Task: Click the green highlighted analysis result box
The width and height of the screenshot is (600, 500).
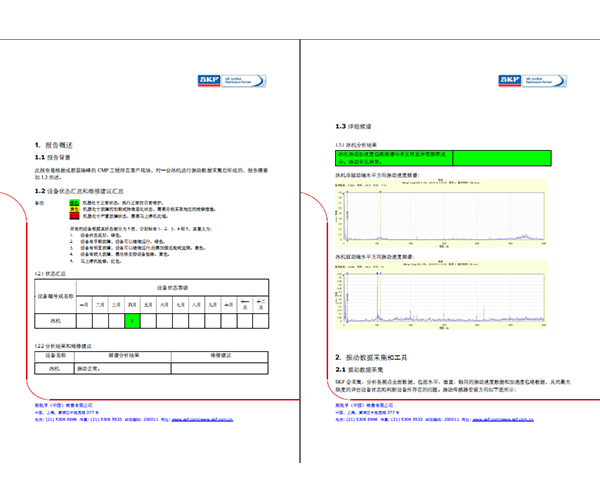Action: pyautogui.click(x=397, y=159)
